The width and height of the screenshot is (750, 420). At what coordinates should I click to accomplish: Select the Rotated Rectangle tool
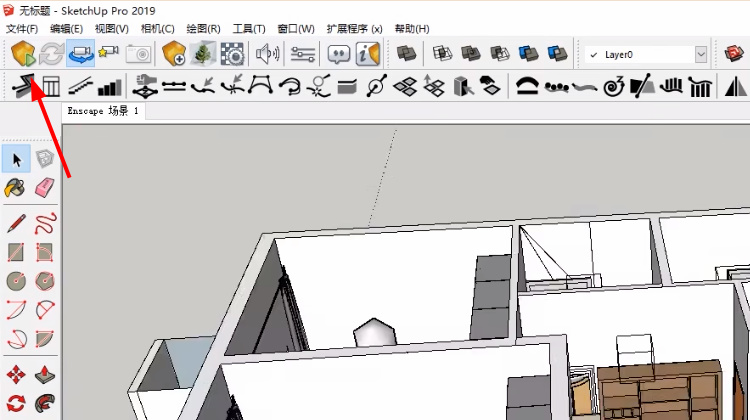point(44,252)
